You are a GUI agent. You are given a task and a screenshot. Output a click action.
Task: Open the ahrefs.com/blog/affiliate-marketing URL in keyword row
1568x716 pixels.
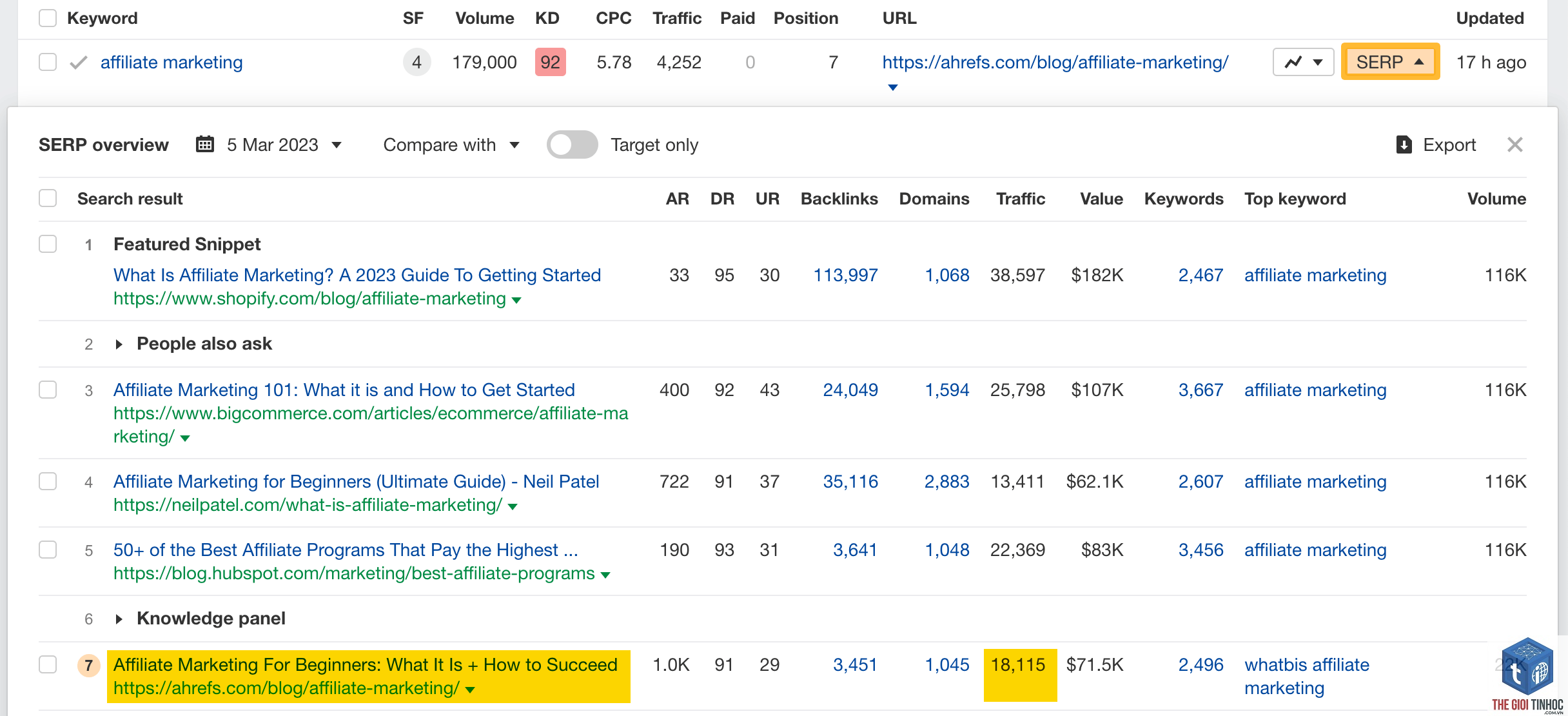click(1055, 63)
